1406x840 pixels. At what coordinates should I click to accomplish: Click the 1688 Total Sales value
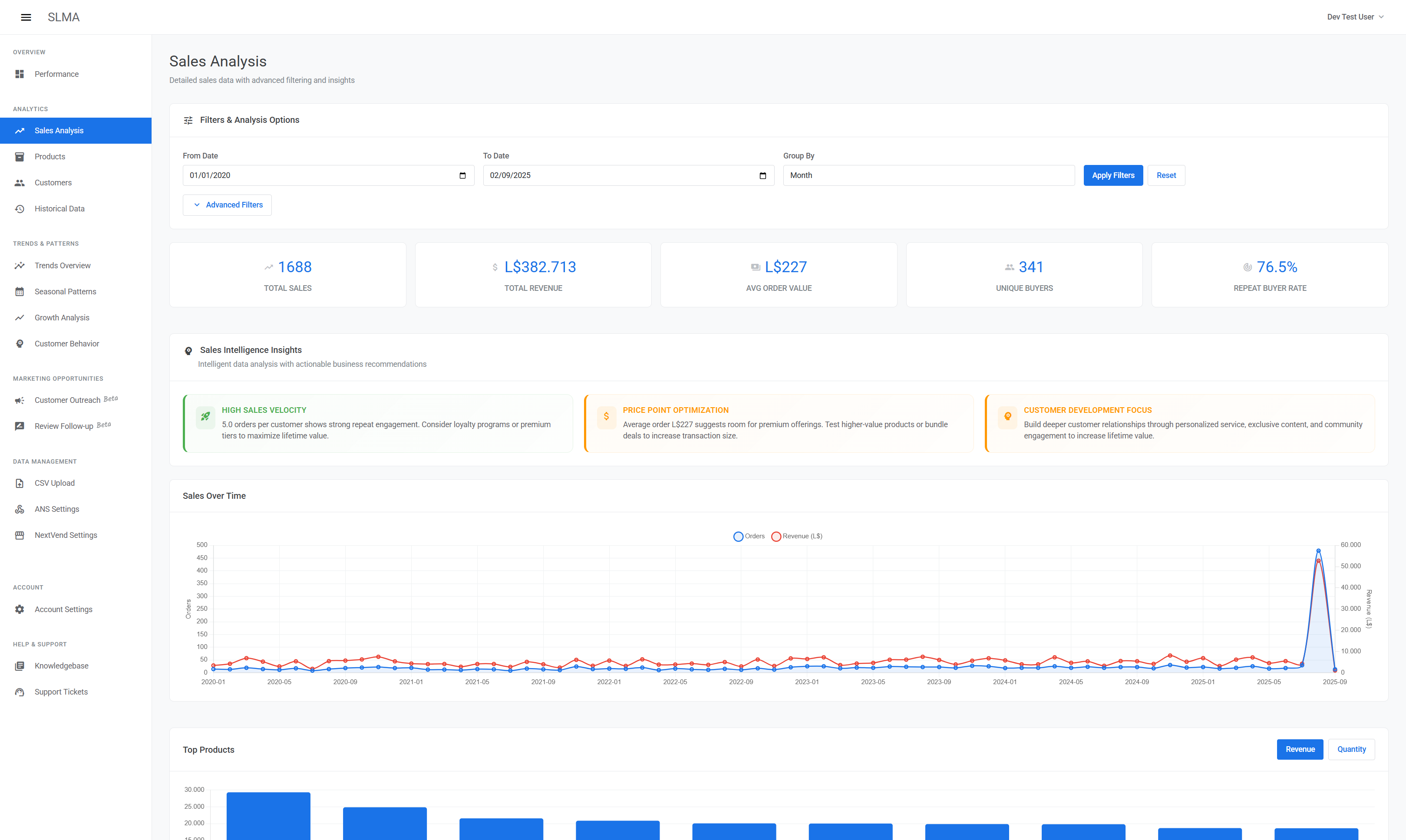[x=294, y=267]
